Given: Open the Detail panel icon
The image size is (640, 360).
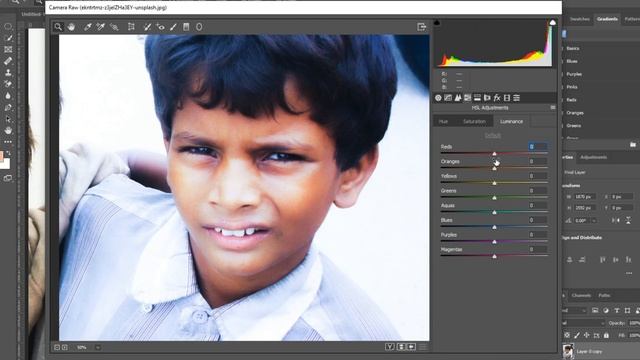Looking at the screenshot, I should [458, 98].
